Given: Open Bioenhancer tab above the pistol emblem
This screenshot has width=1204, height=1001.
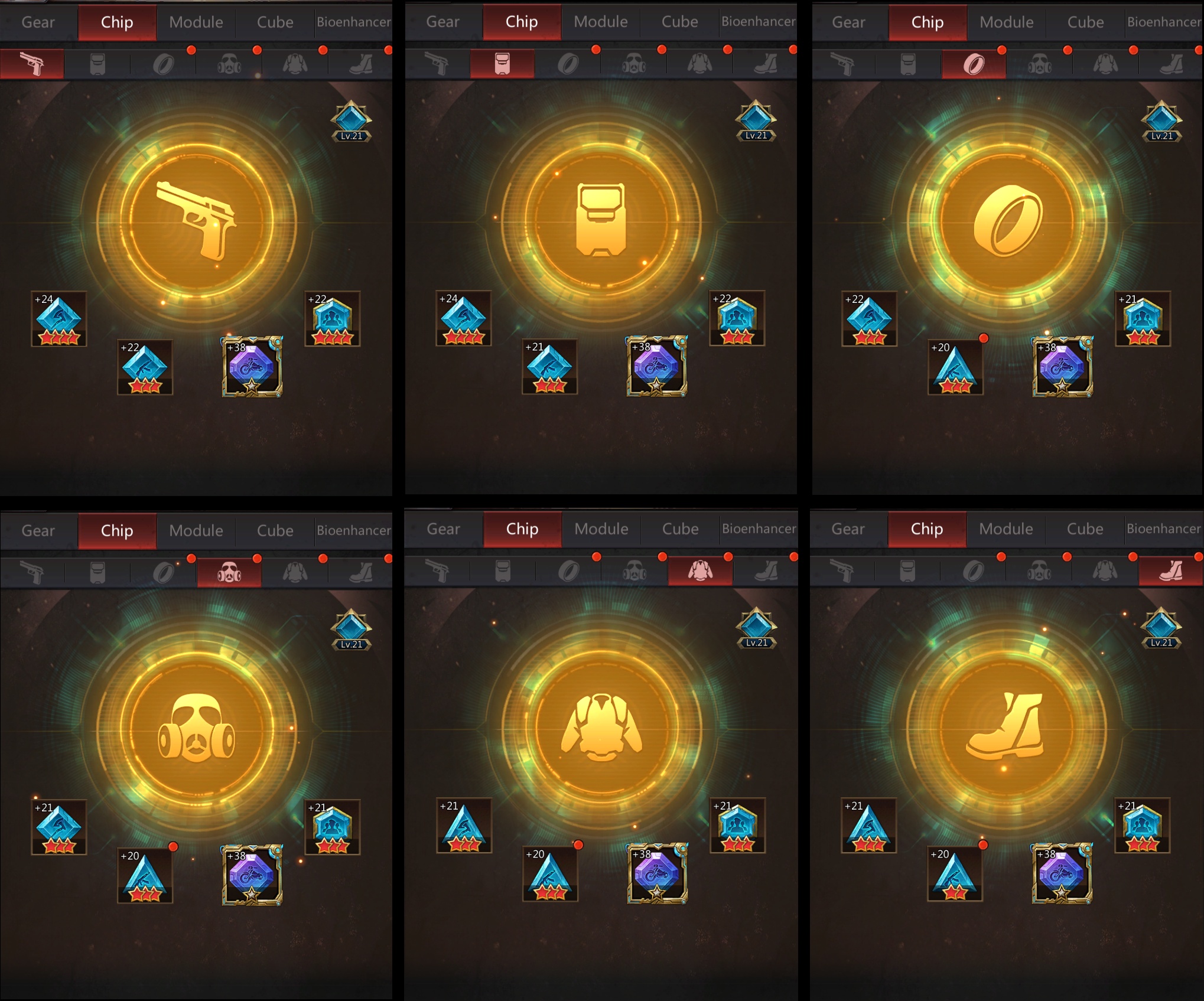Looking at the screenshot, I should (x=353, y=22).
